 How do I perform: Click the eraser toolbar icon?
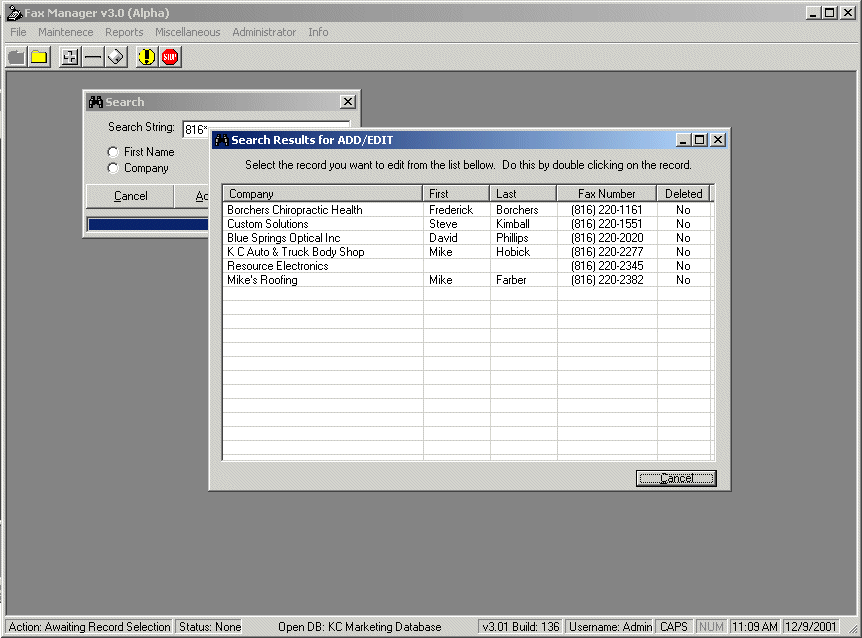[116, 57]
